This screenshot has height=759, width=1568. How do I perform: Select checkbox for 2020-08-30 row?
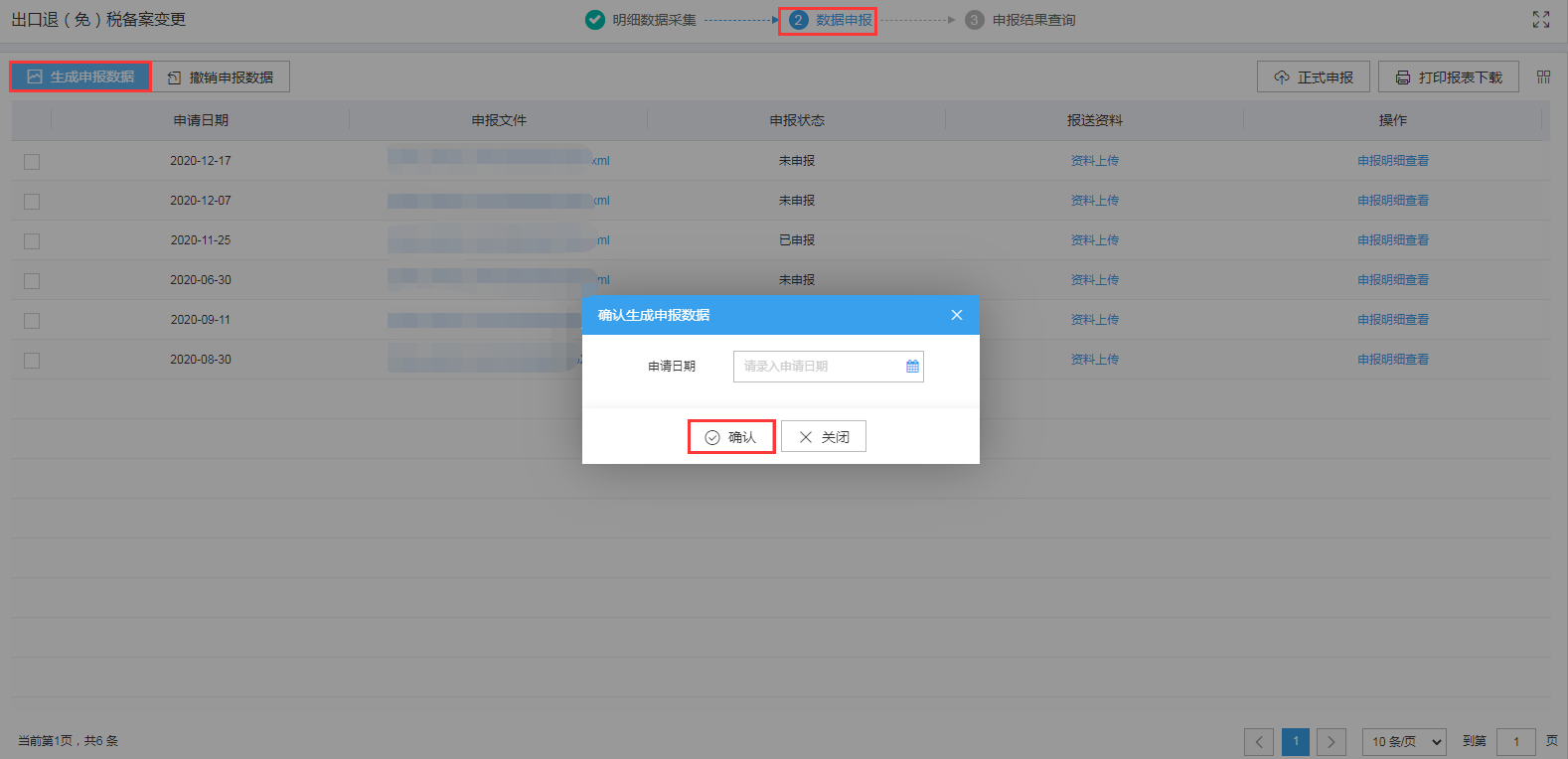click(32, 360)
